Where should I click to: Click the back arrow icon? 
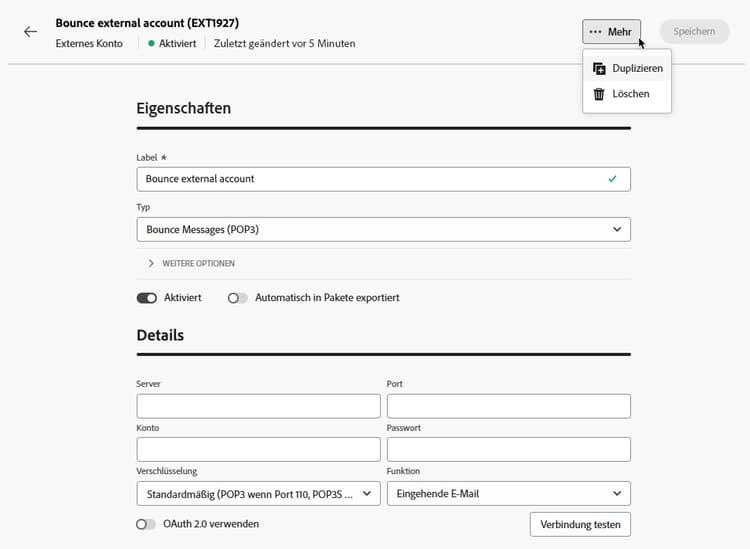pos(30,32)
